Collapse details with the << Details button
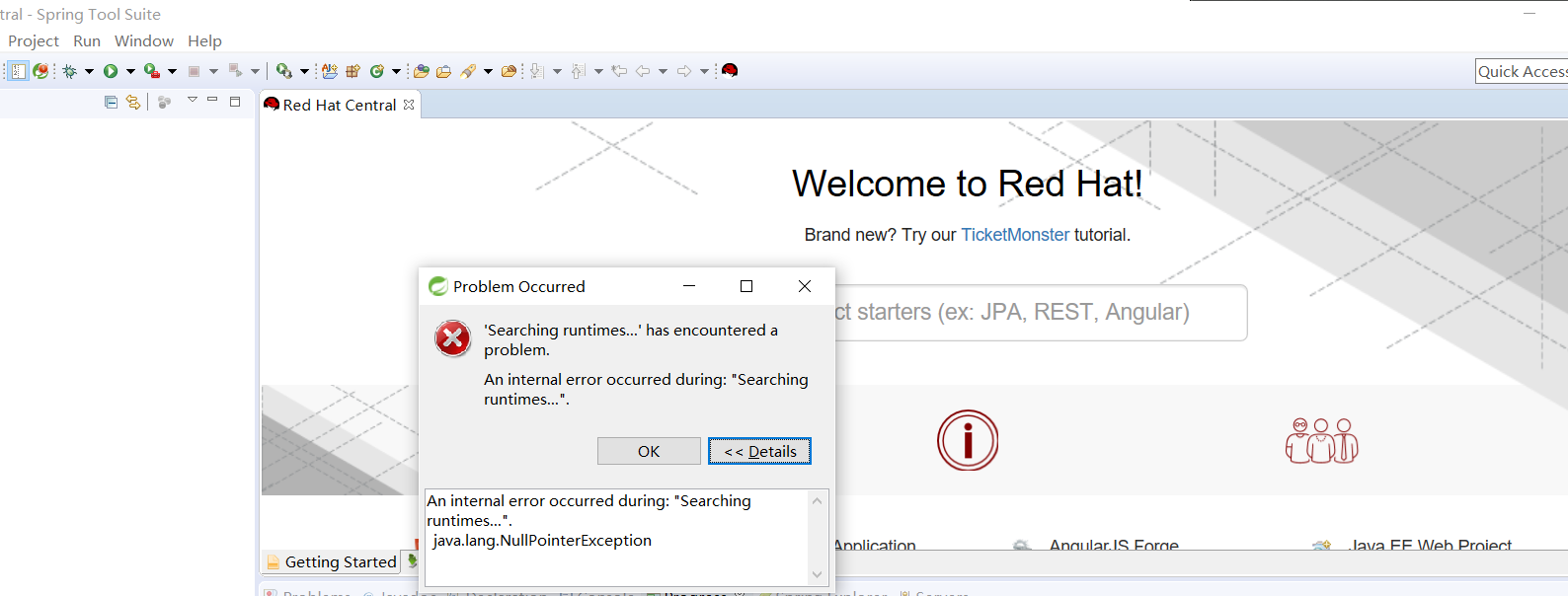The height and width of the screenshot is (596, 1568). click(759, 451)
